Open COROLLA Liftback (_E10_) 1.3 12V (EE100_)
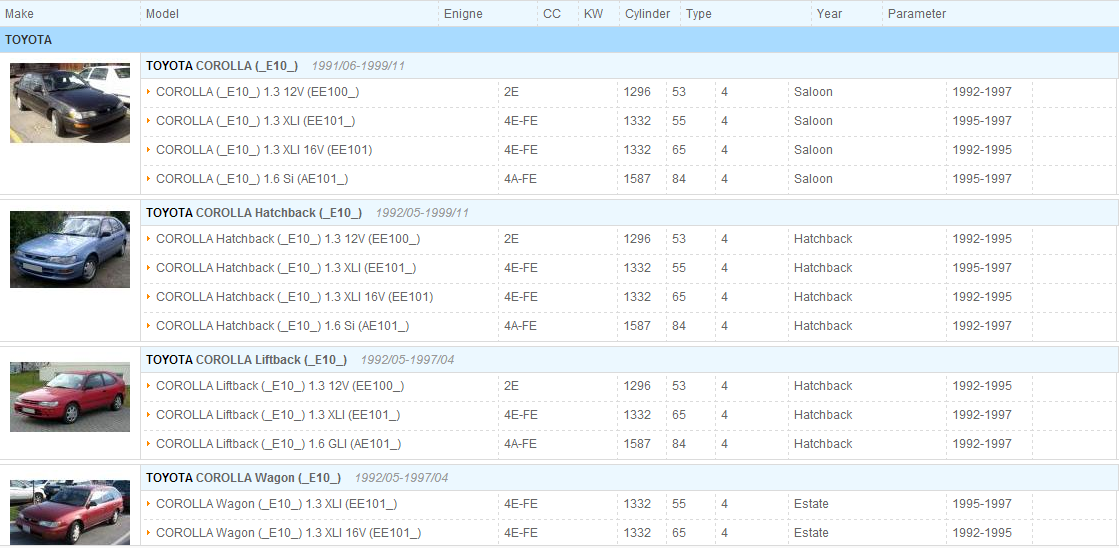 (280, 386)
